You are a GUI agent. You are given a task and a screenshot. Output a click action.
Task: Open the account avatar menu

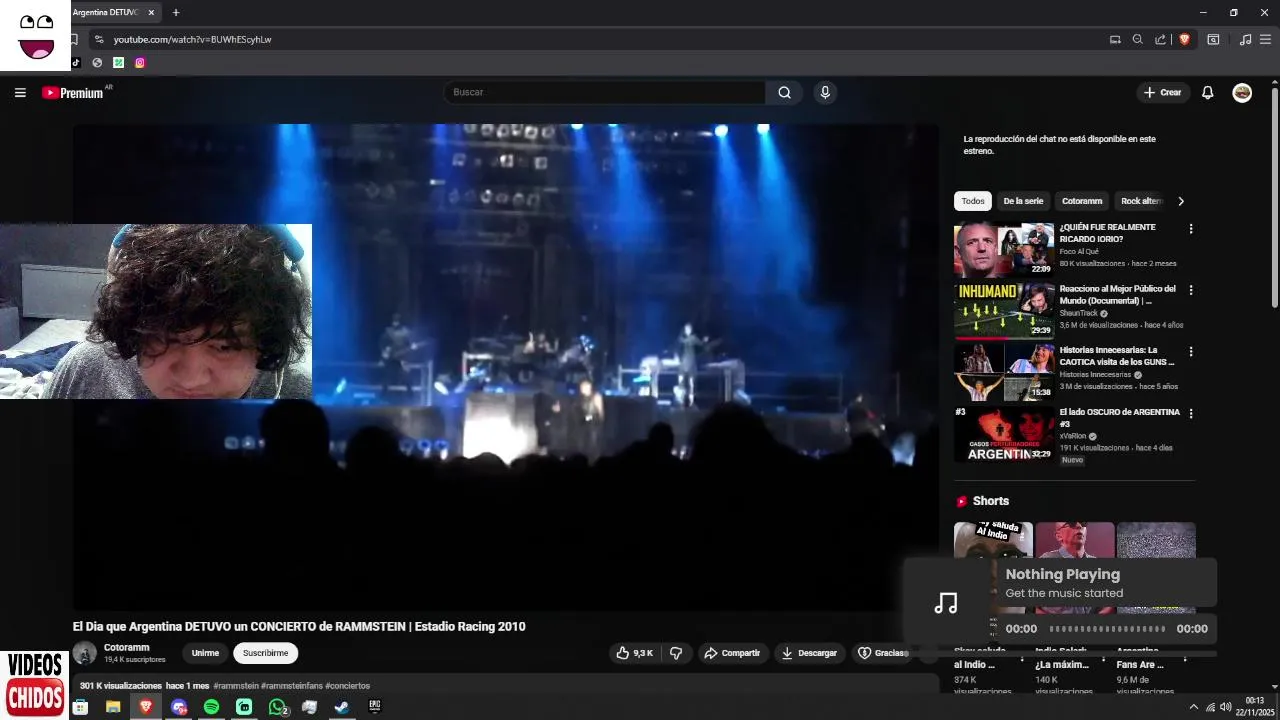click(1242, 92)
